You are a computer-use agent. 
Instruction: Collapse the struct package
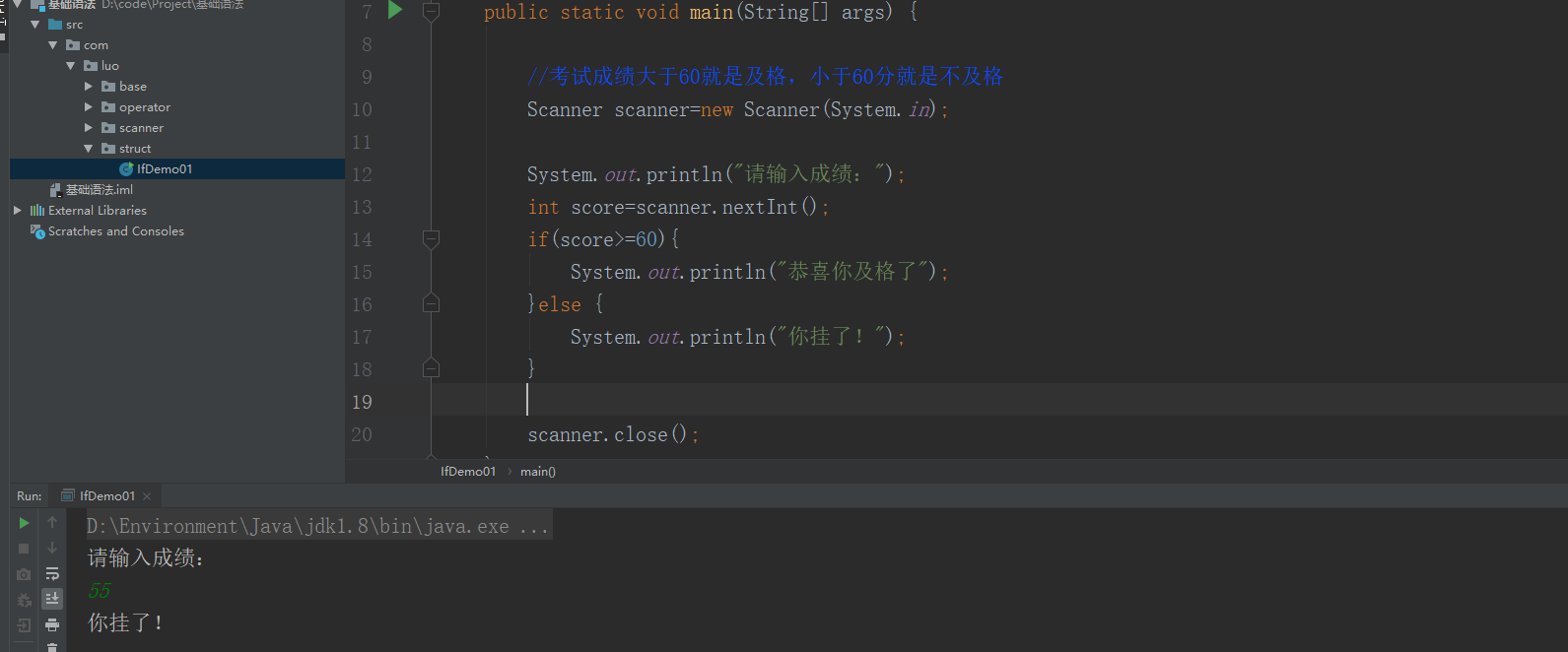(x=89, y=149)
